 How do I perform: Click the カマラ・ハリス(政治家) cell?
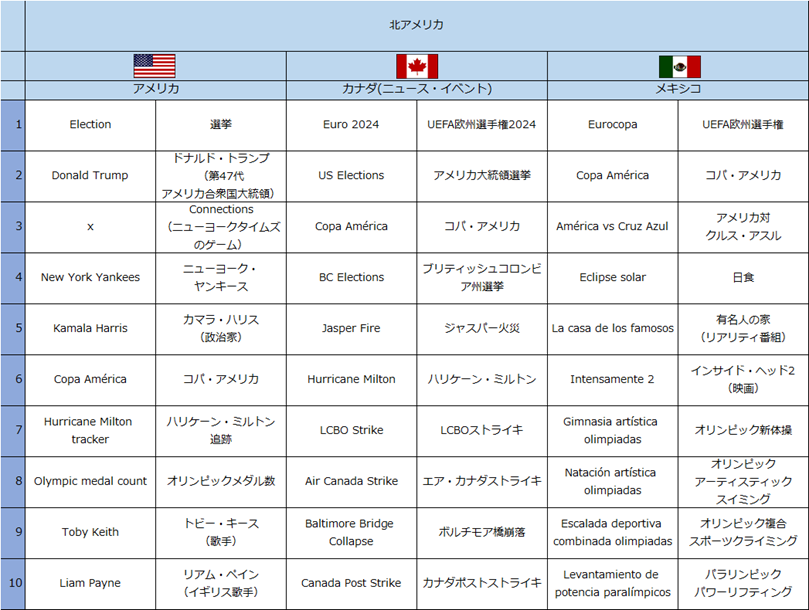click(x=221, y=328)
